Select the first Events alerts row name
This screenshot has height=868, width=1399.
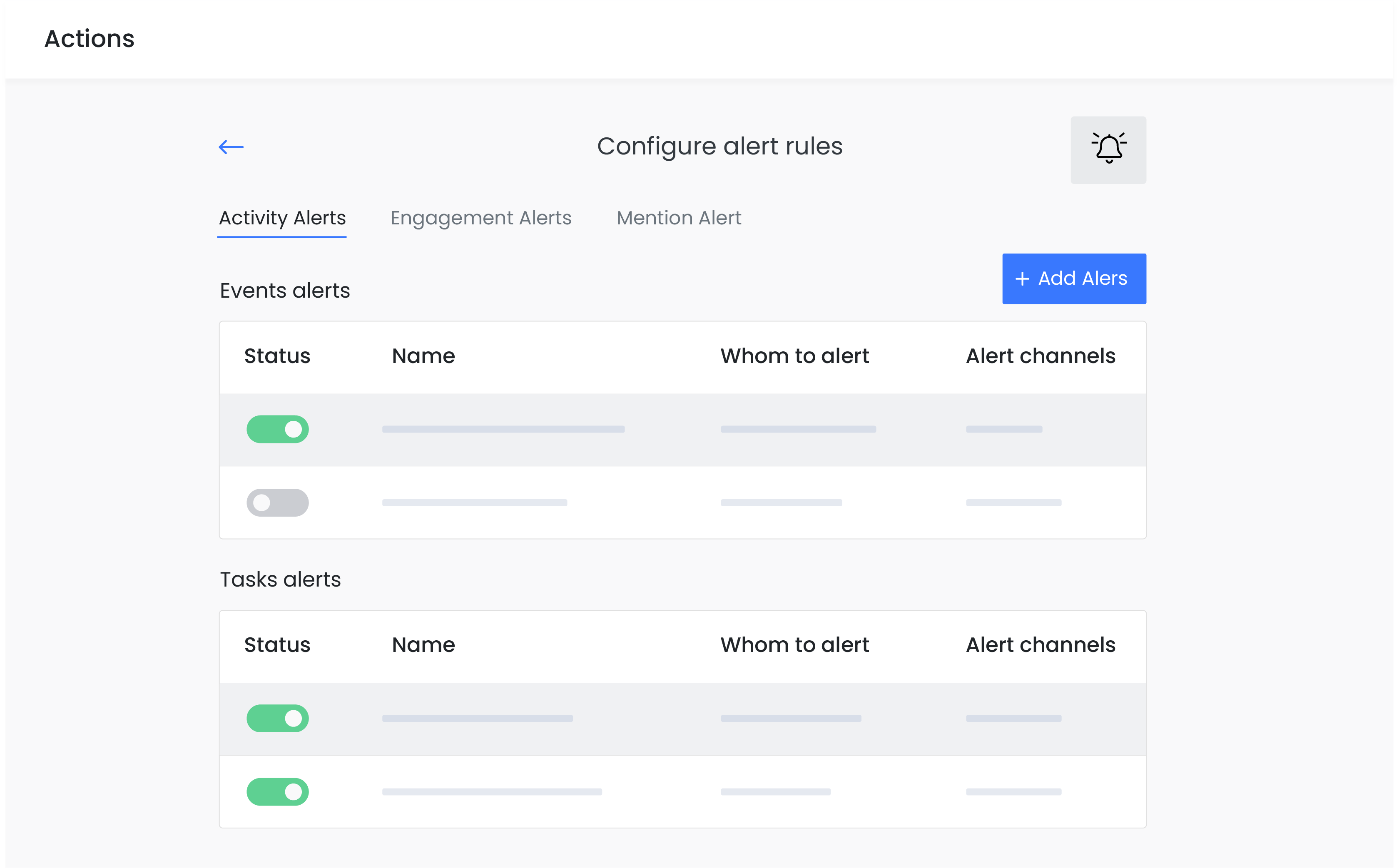click(503, 429)
